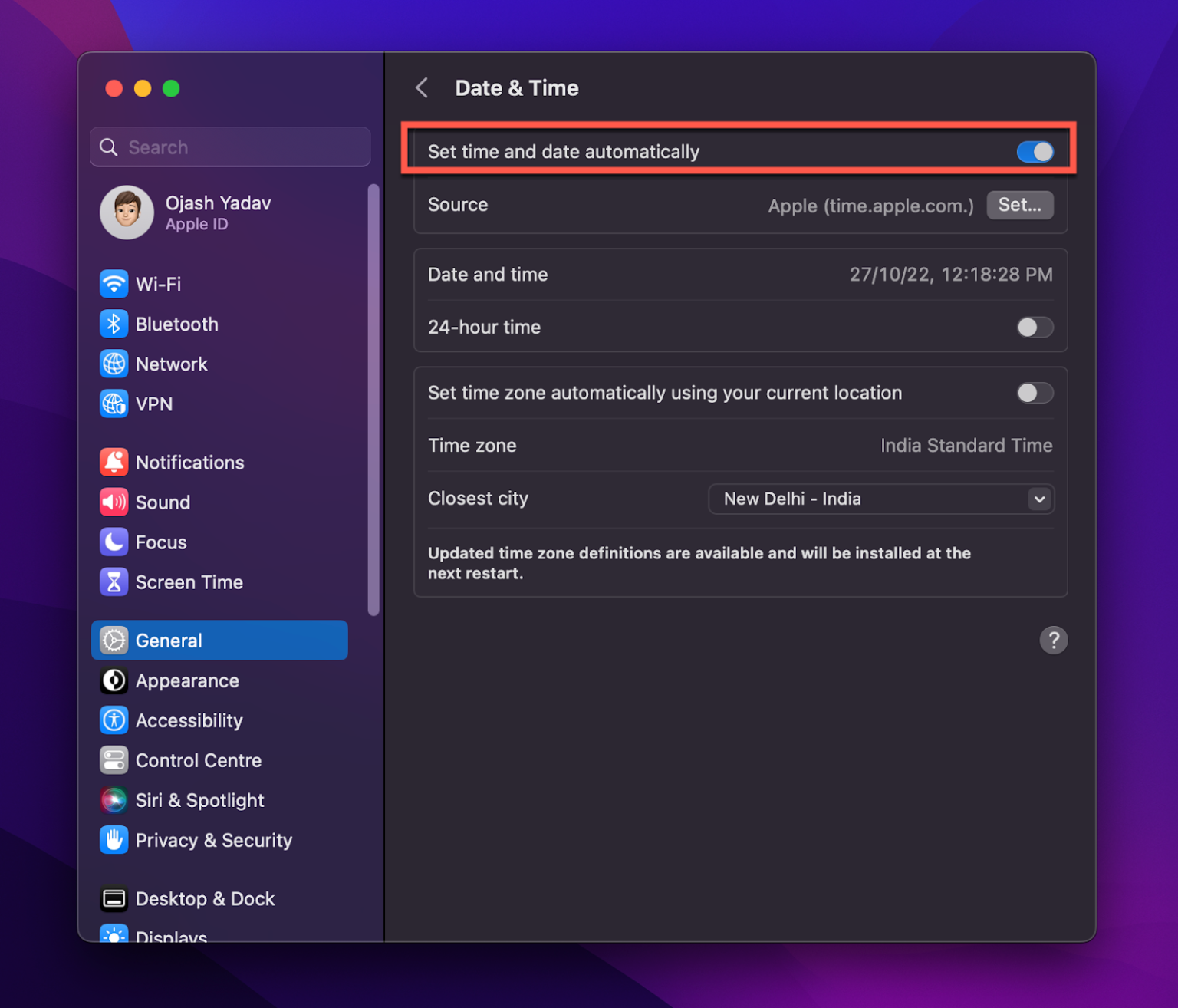Viewport: 1178px width, 1008px height.
Task: Select Privacy & Security in the sidebar
Action: click(x=214, y=840)
